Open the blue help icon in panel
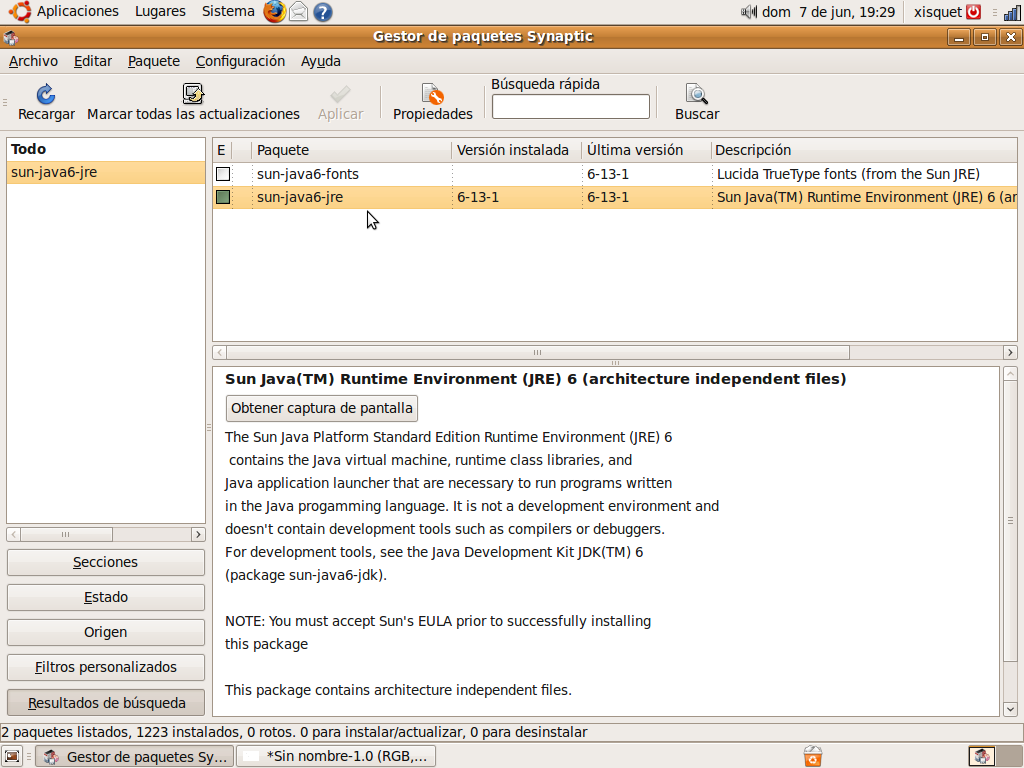1024x768 pixels. tap(323, 12)
